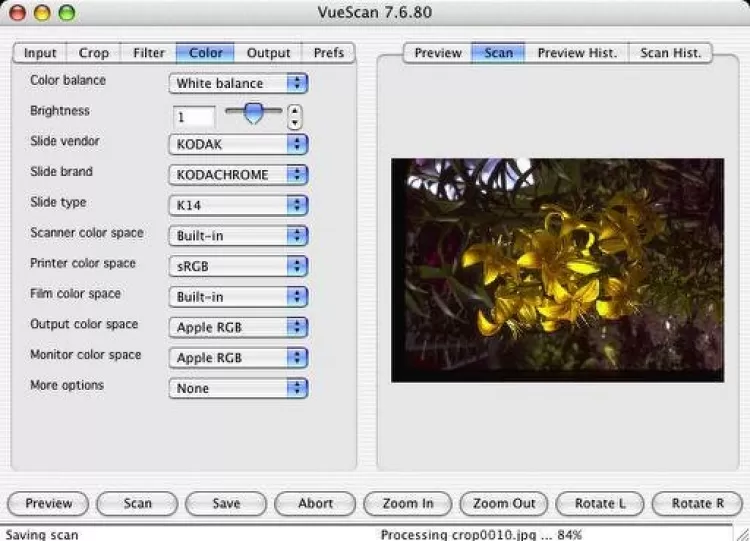Click the Brightness slider handle
Viewport: 750px width, 541px height.
(254, 113)
